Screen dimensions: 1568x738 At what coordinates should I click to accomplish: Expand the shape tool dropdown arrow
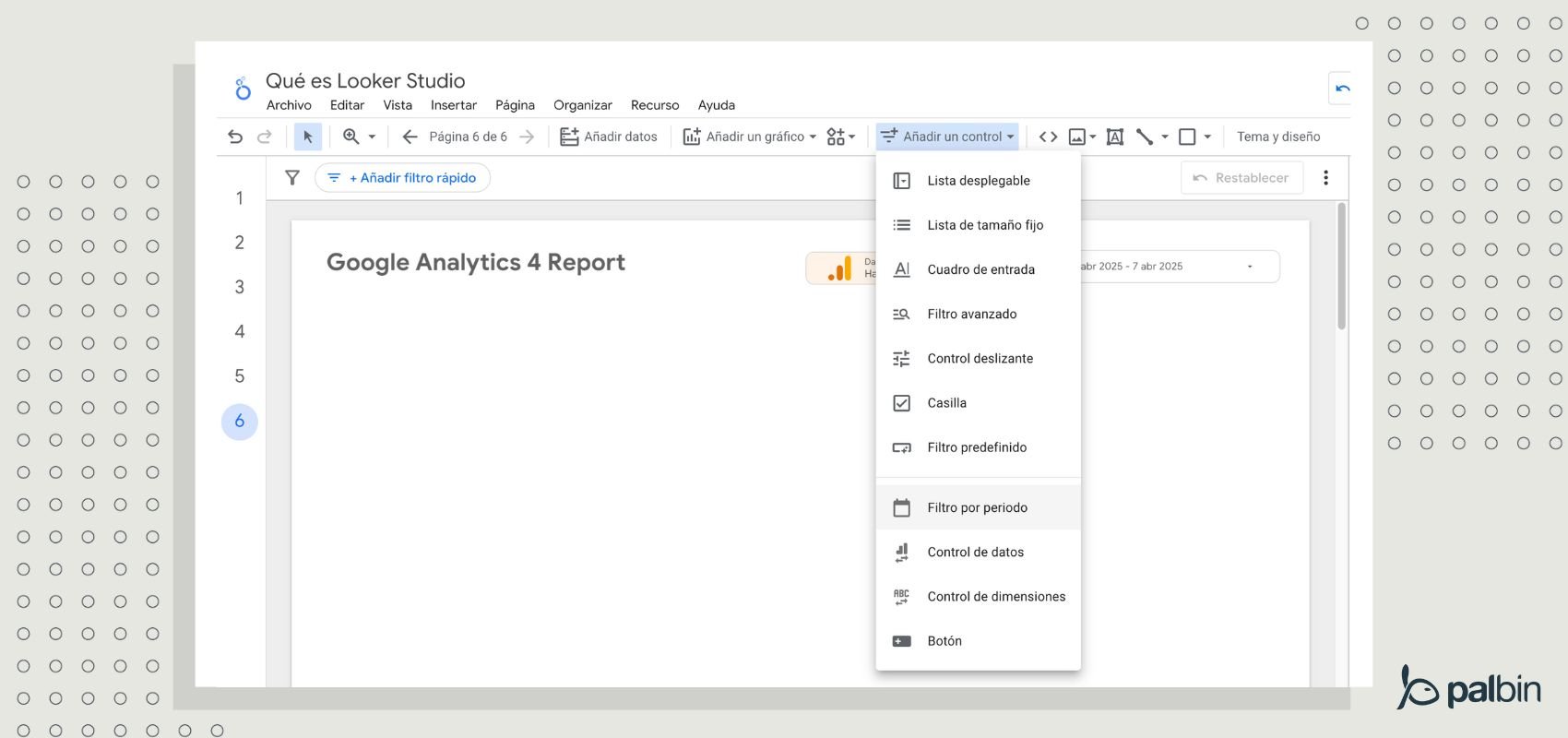coord(1207,137)
